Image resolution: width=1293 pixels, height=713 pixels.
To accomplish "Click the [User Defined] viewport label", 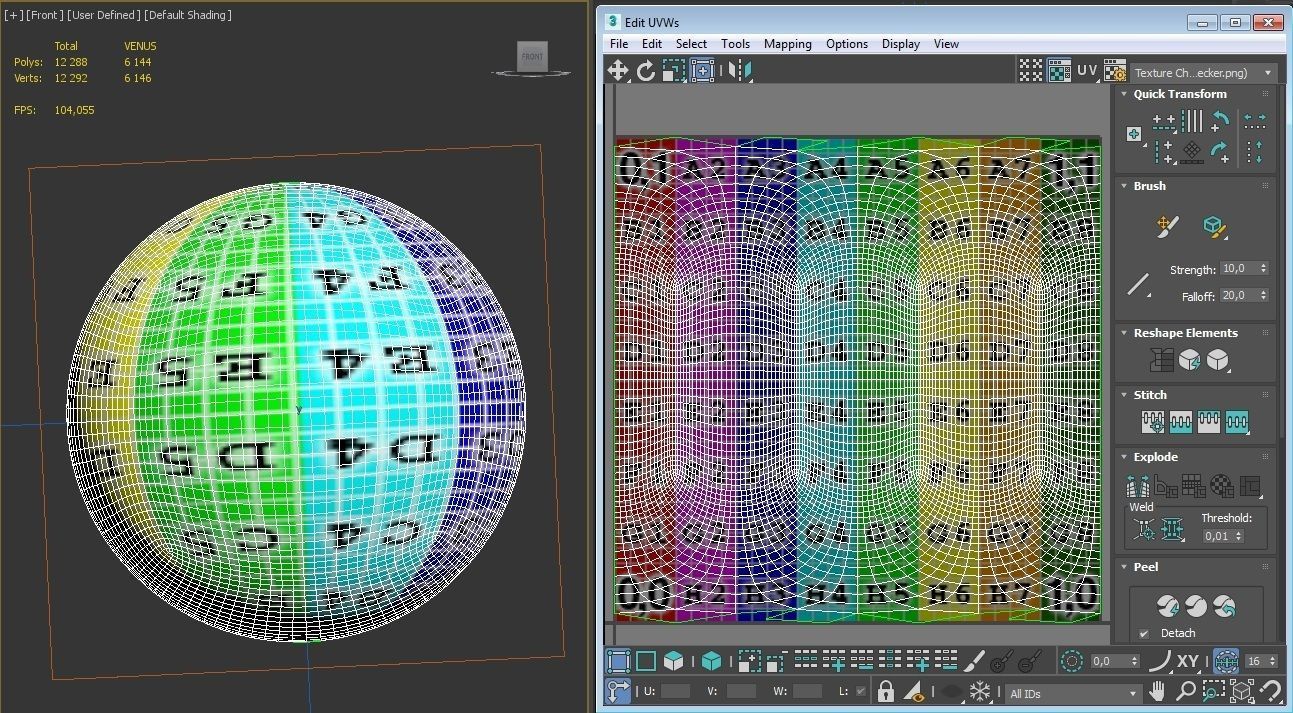I will pos(103,15).
